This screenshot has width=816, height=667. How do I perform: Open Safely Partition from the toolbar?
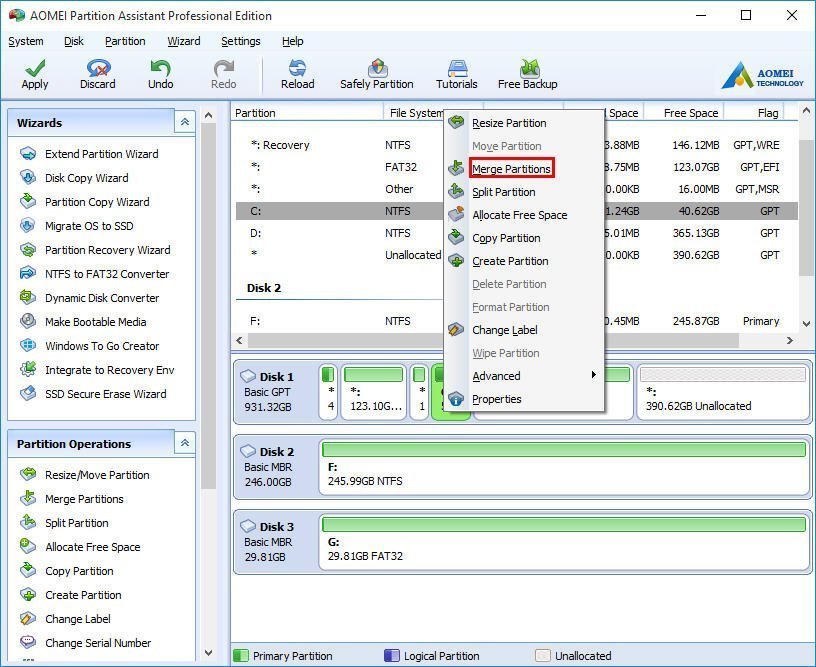tap(377, 74)
